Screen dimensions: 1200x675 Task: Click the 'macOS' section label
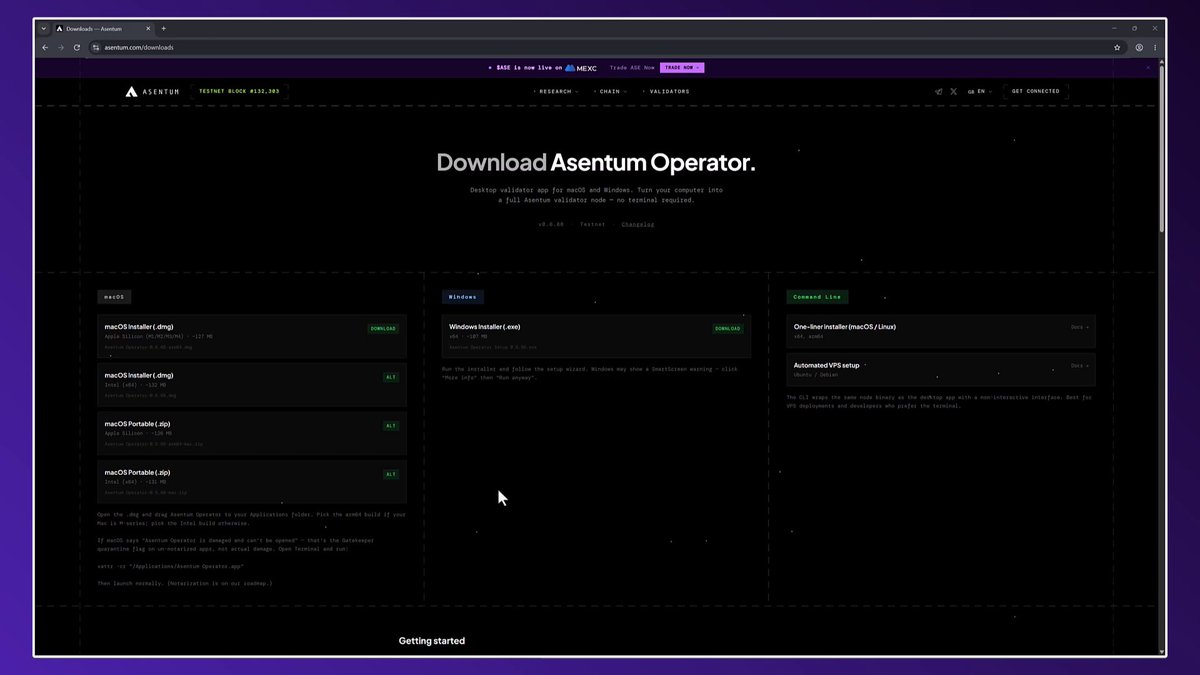(115, 297)
